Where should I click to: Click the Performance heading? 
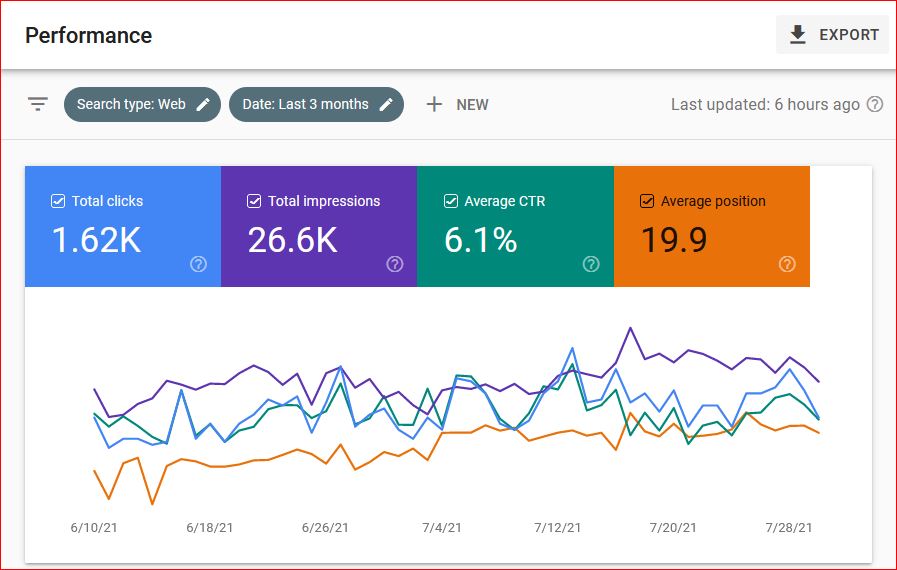tap(88, 35)
